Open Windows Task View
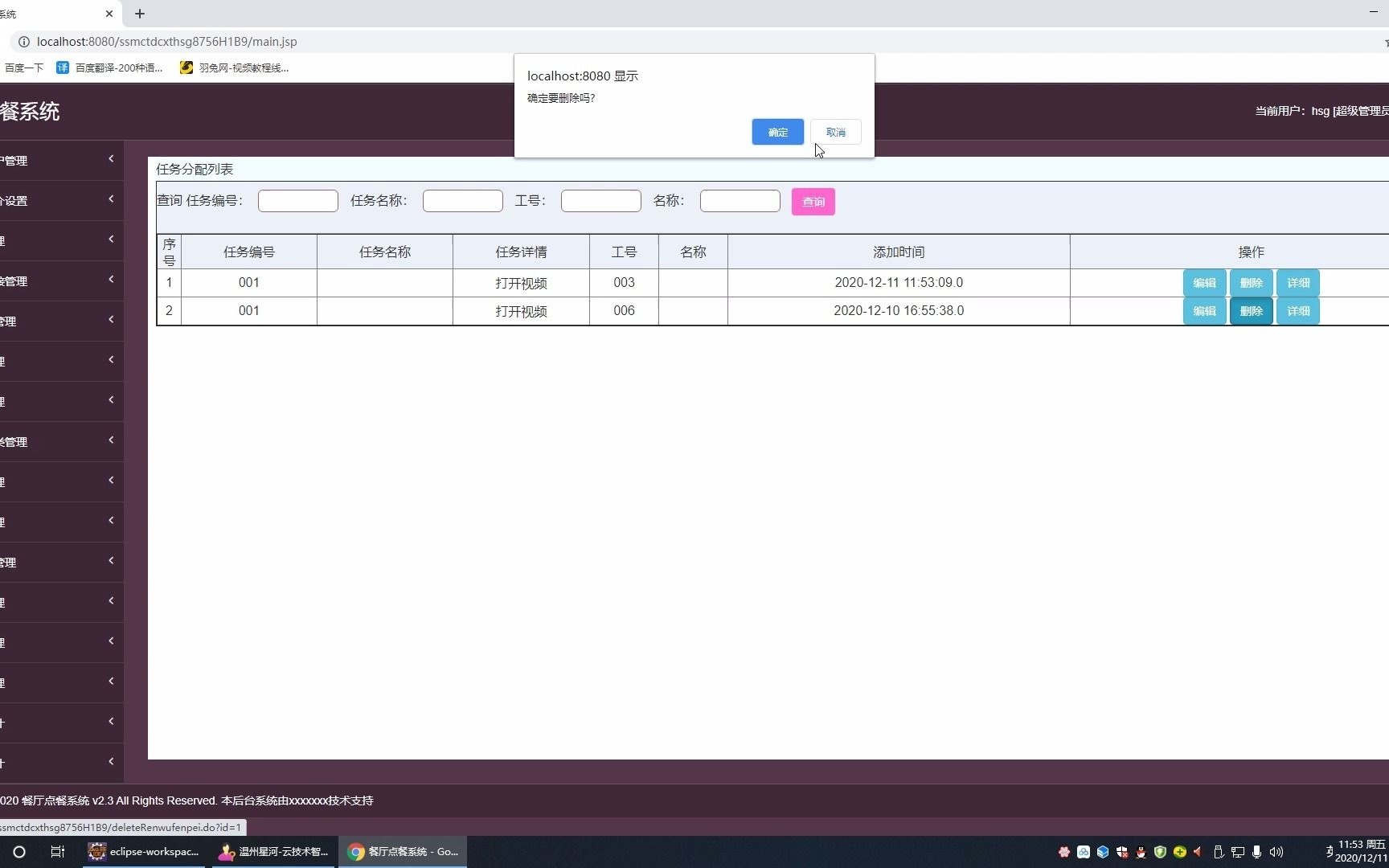This screenshot has width=1389, height=868. pyautogui.click(x=57, y=852)
